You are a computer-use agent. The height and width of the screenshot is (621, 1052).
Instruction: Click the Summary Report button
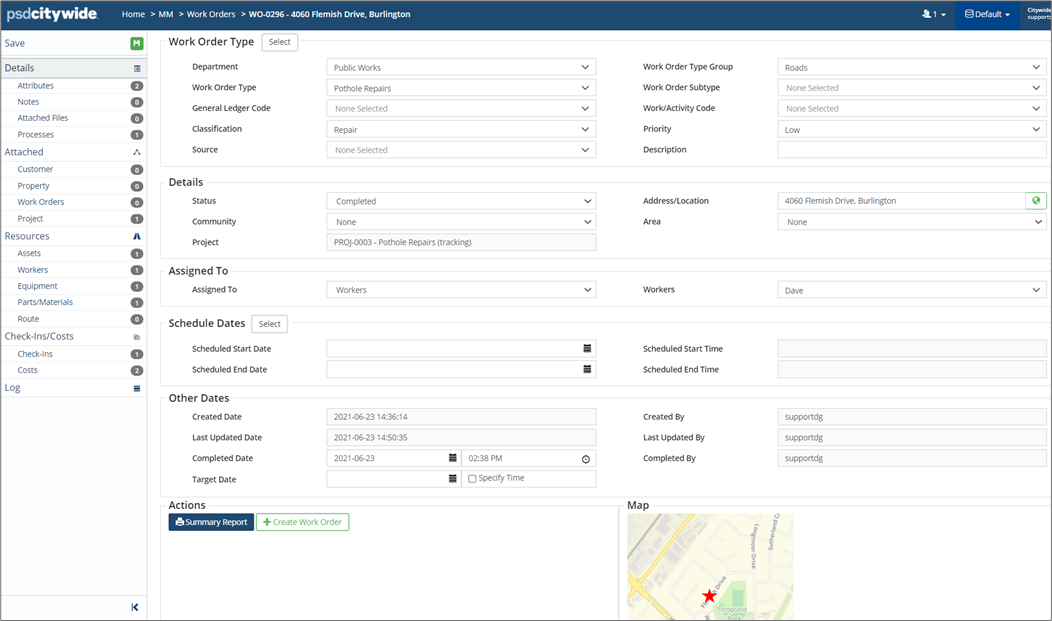[x=211, y=522]
